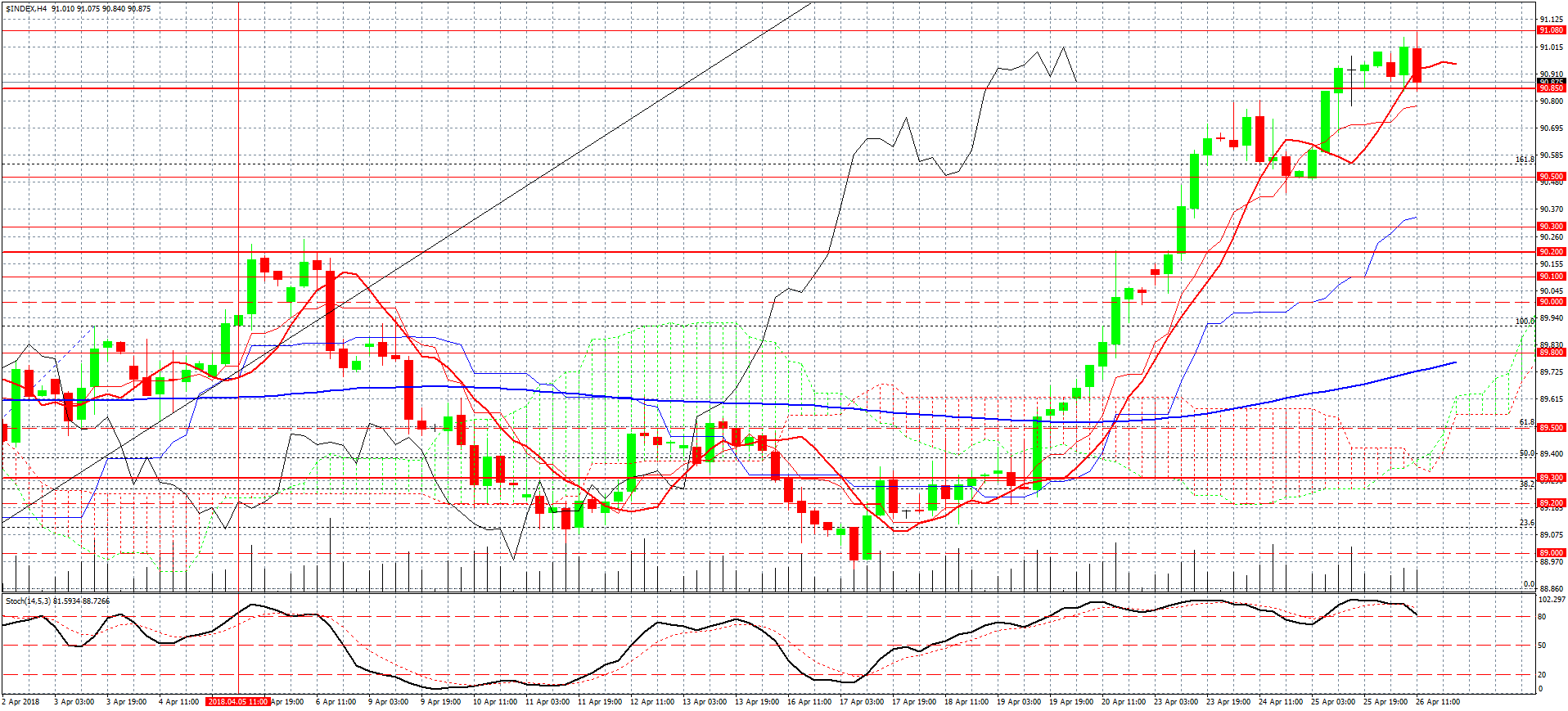
Task: Click the 38.2 Fibonacci level label
Action: coord(1527,484)
